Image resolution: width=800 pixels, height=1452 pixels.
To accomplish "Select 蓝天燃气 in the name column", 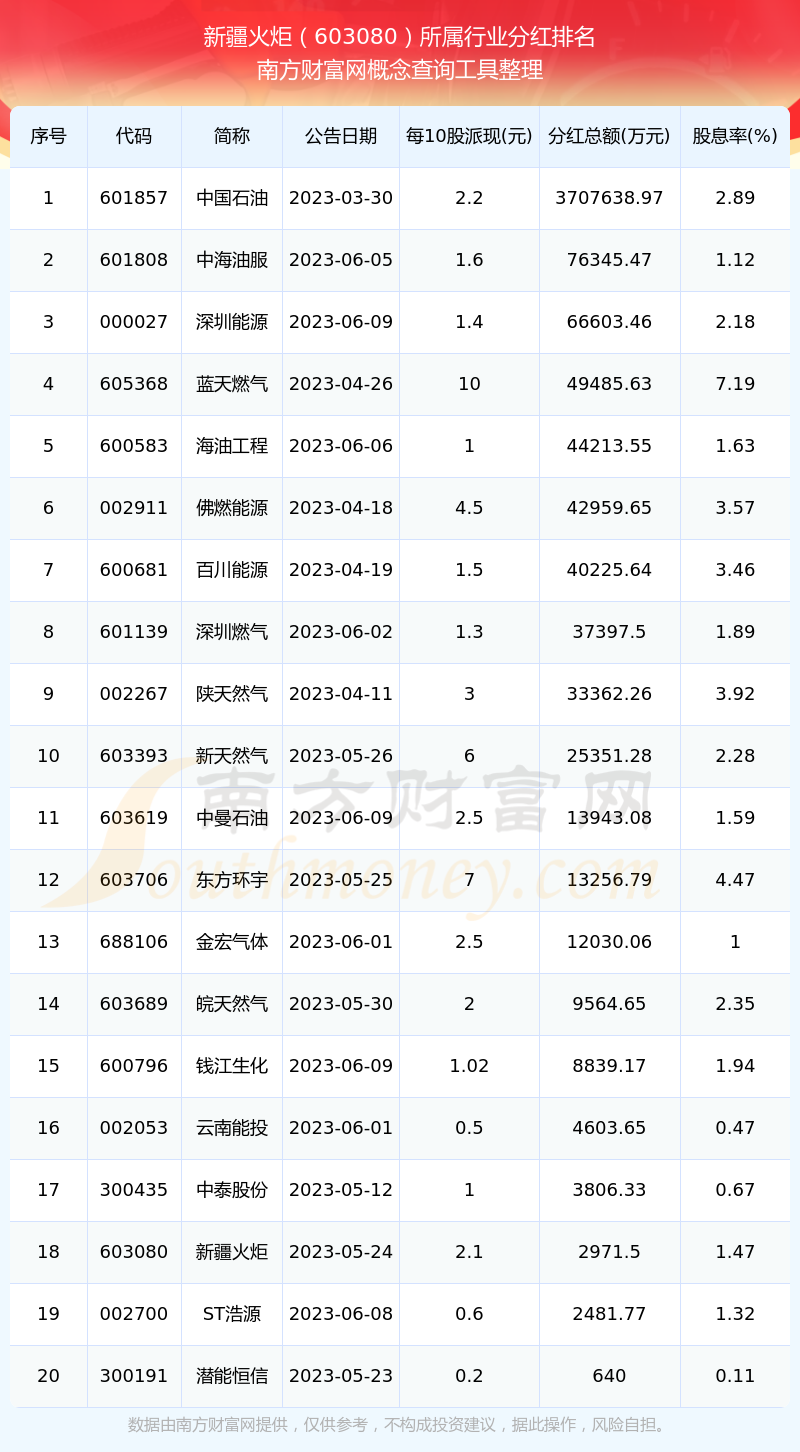I will coord(232,384).
